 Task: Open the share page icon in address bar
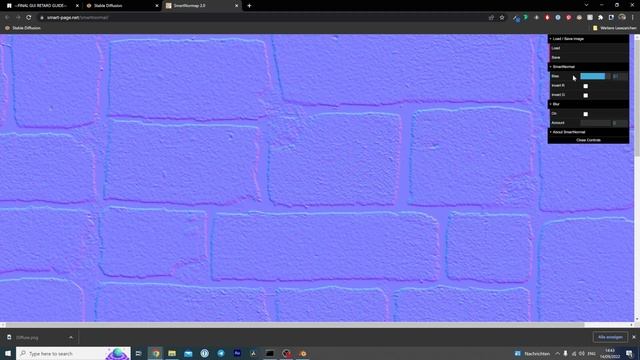(491, 18)
